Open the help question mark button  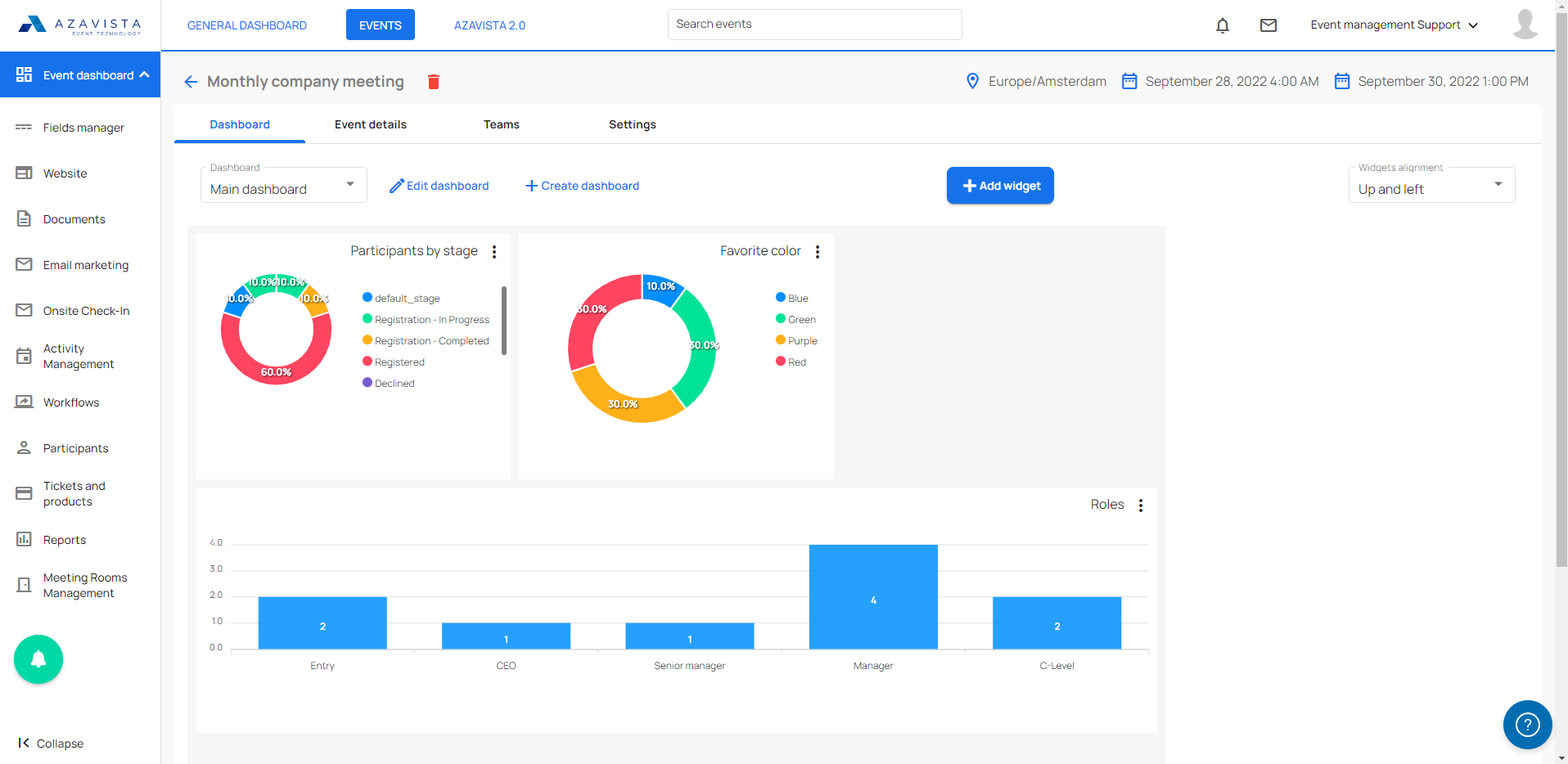pos(1528,725)
